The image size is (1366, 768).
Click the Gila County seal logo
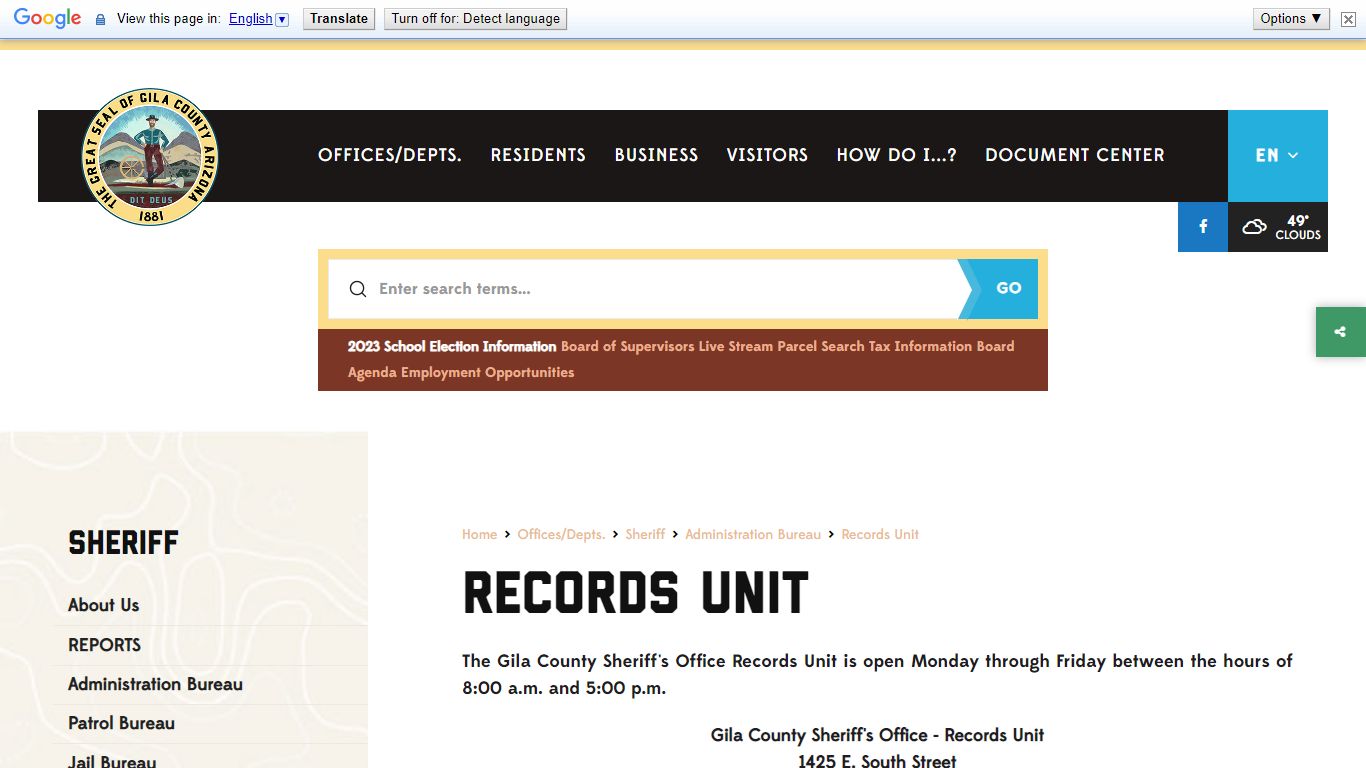coord(149,157)
